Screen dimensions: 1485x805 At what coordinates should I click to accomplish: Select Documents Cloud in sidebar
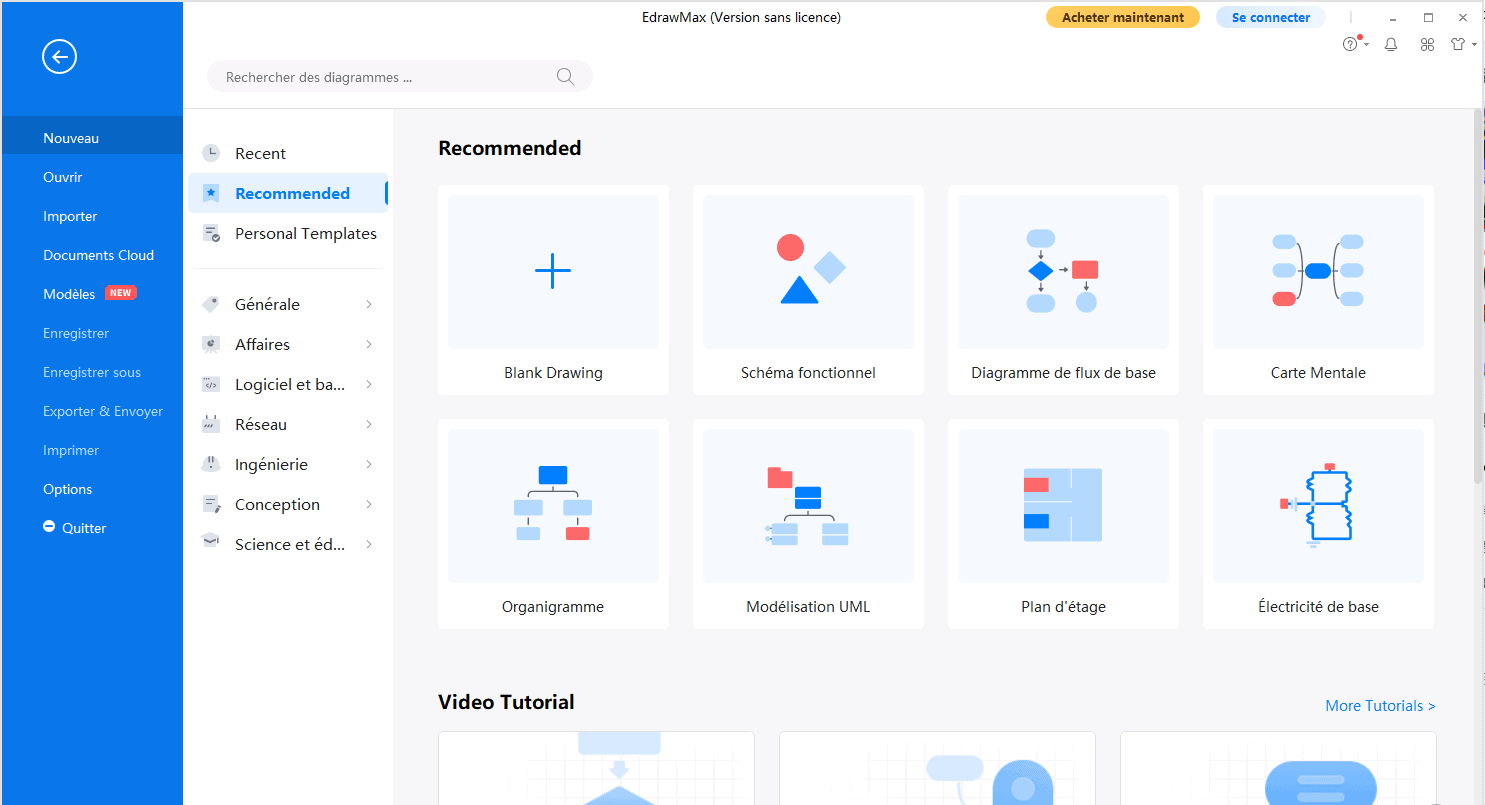pos(98,255)
